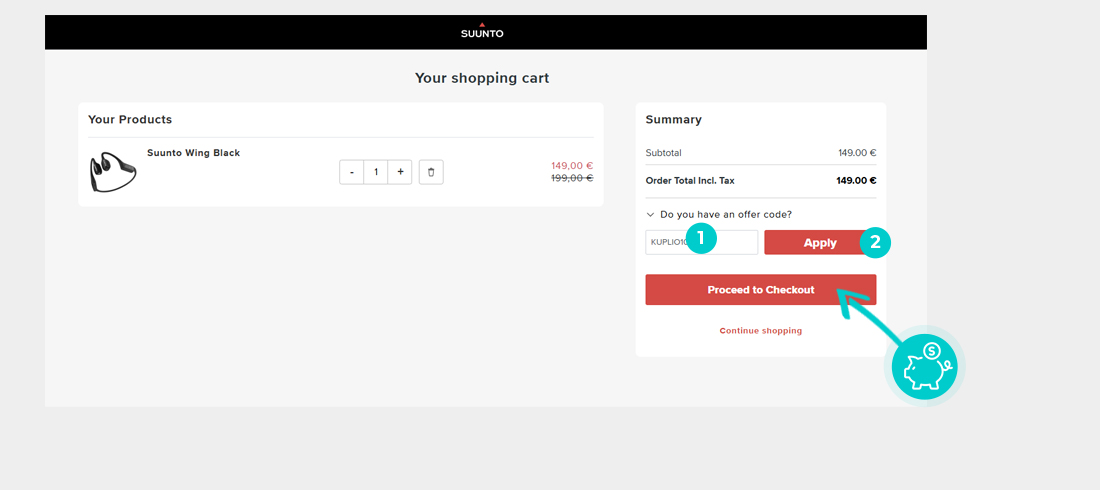Viewport: 1100px width, 490px height.
Task: Click the Your Products heading
Action: tap(130, 119)
